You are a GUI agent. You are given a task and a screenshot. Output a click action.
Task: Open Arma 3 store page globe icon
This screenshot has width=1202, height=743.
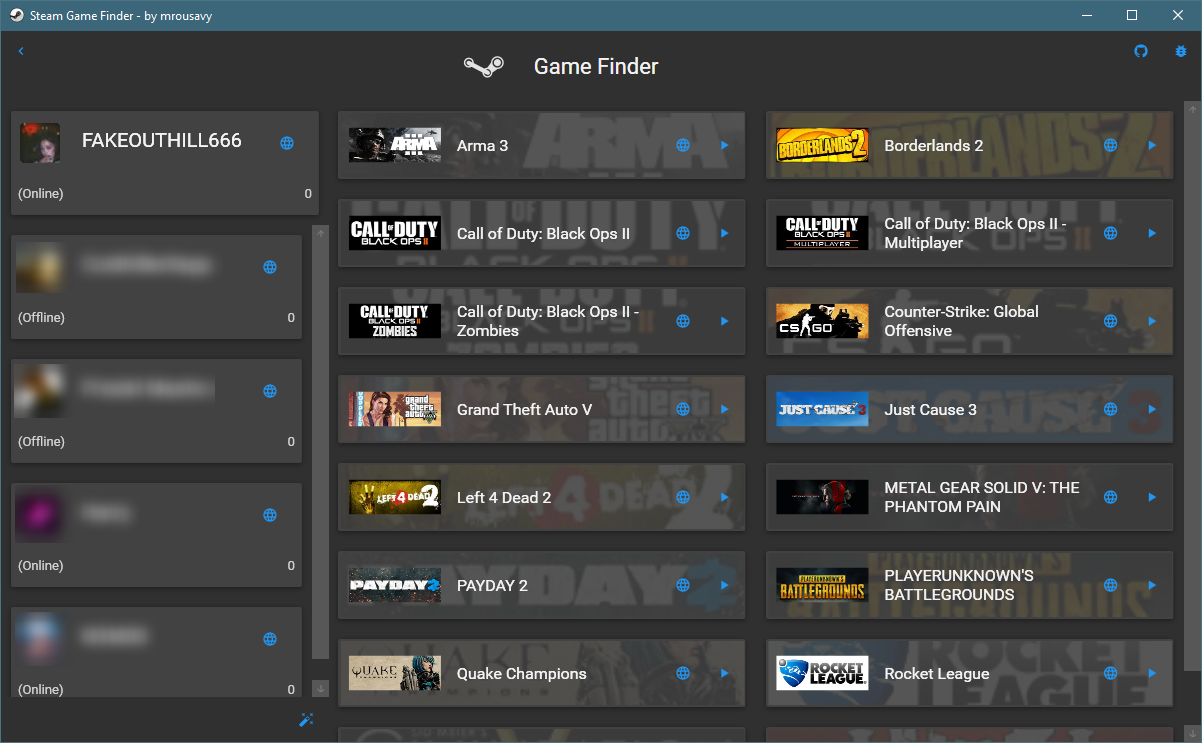[683, 145]
